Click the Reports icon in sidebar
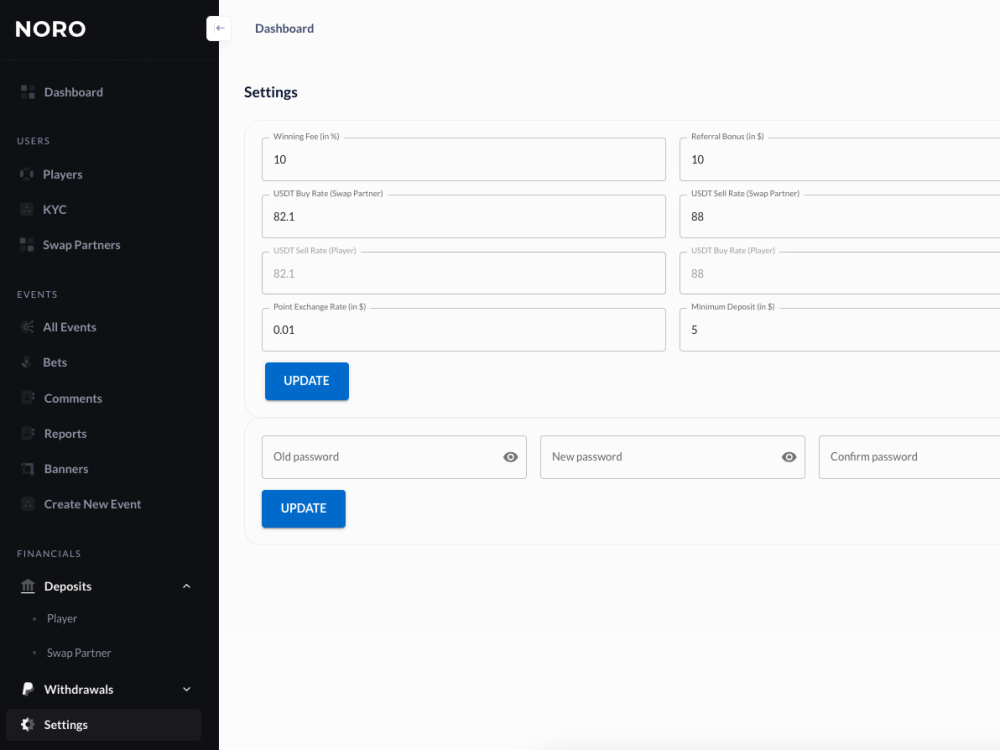1000x750 pixels. point(27,433)
